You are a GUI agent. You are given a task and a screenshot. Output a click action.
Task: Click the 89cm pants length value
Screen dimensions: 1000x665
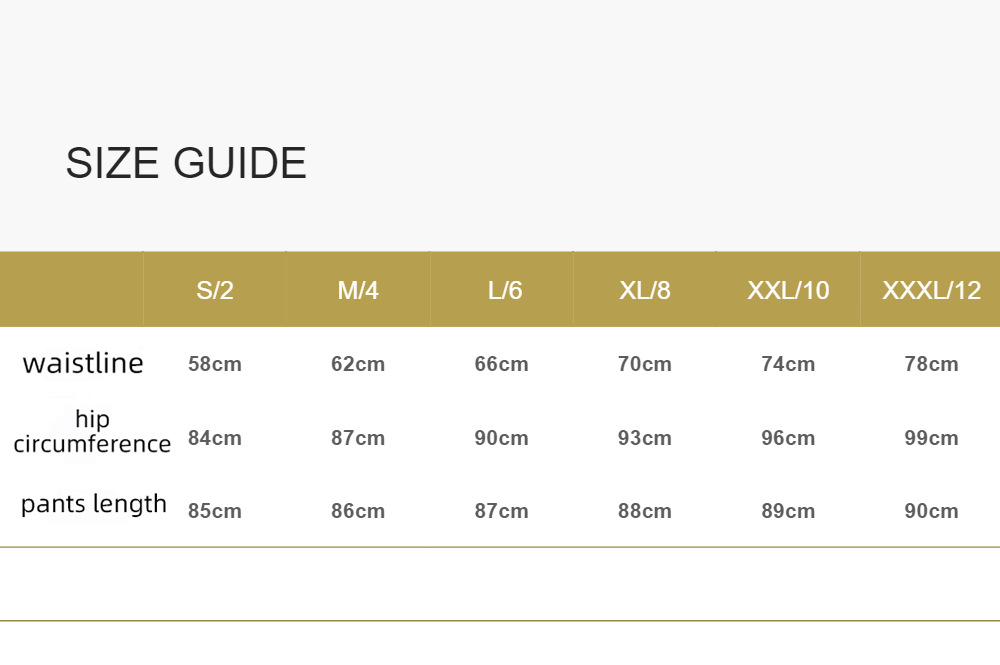point(788,511)
